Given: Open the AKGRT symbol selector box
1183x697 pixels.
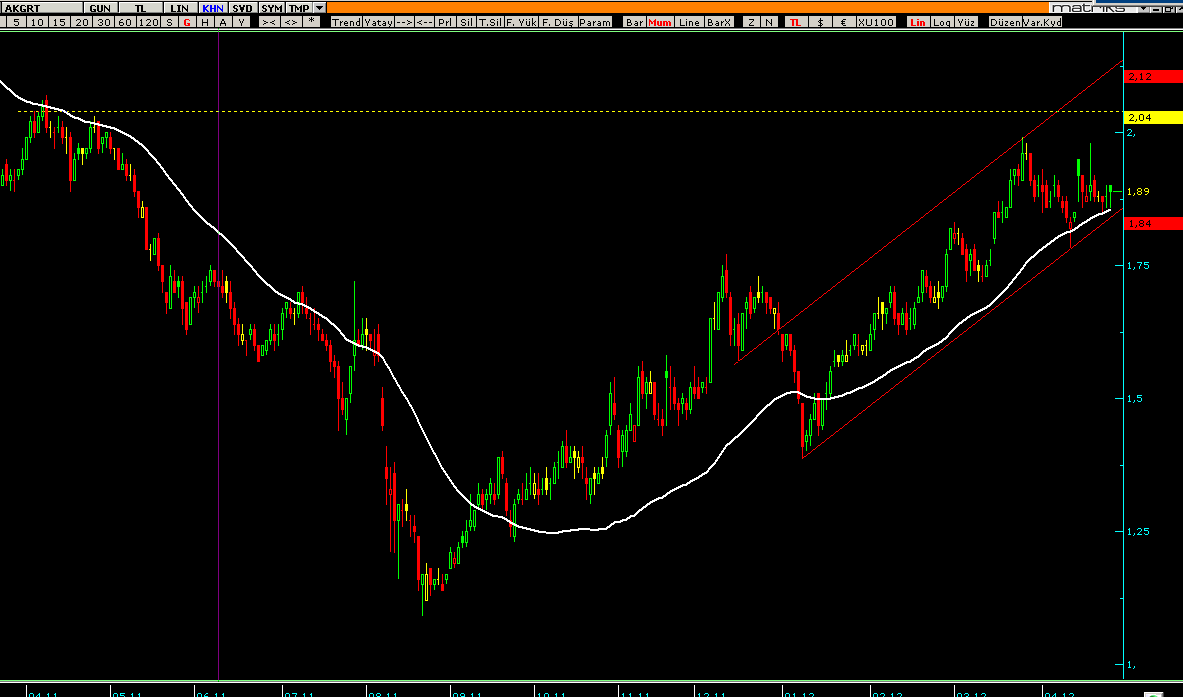Looking at the screenshot, I should pos(41,8).
